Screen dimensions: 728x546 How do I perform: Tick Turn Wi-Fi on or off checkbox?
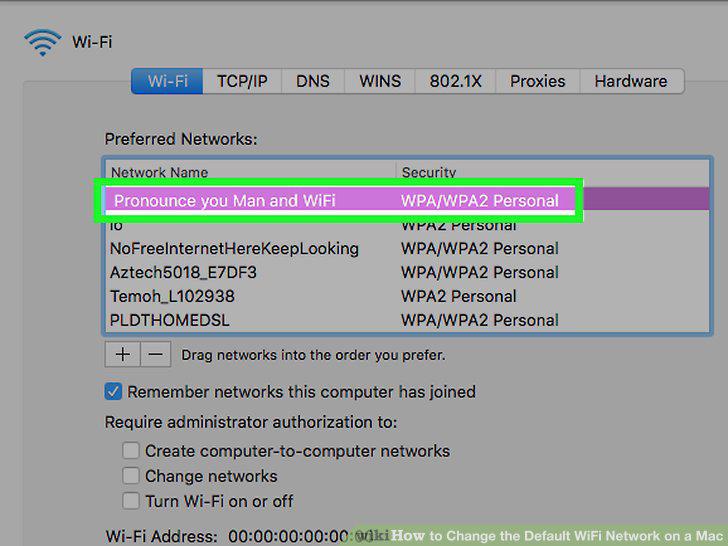pos(130,501)
